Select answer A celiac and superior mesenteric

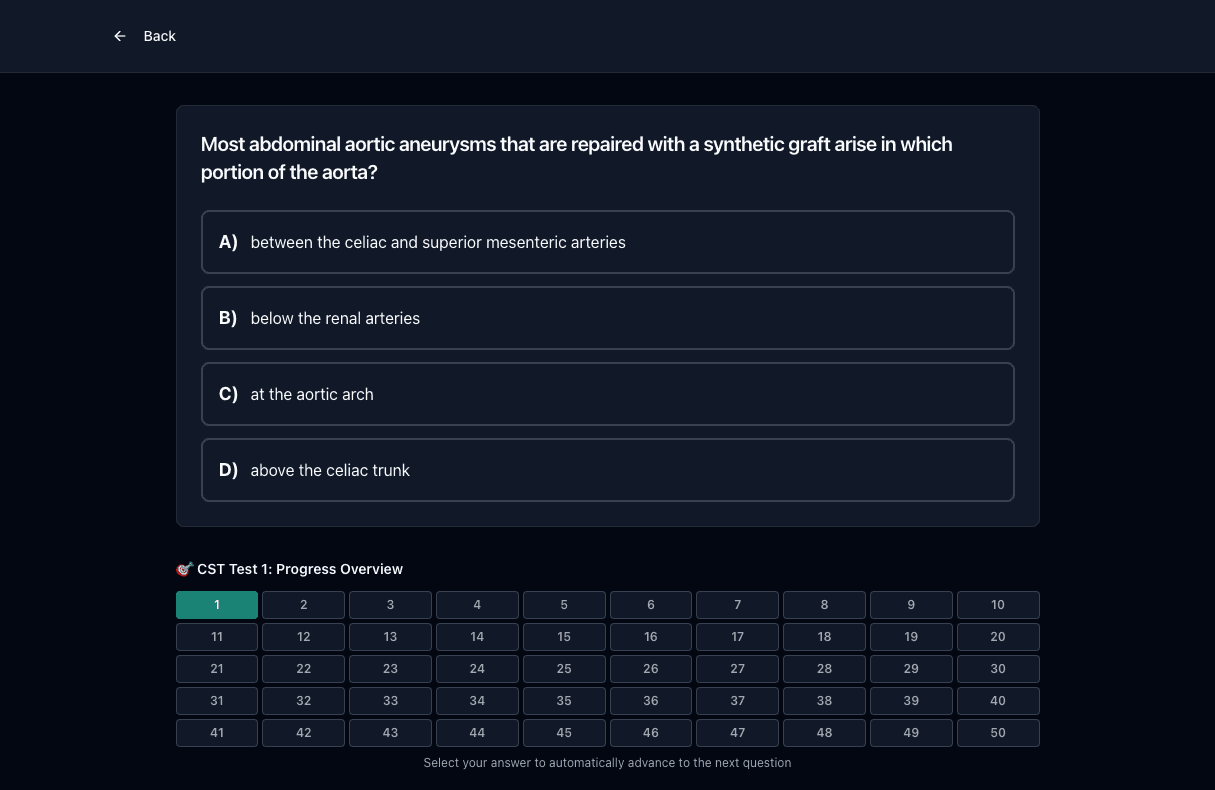(608, 242)
